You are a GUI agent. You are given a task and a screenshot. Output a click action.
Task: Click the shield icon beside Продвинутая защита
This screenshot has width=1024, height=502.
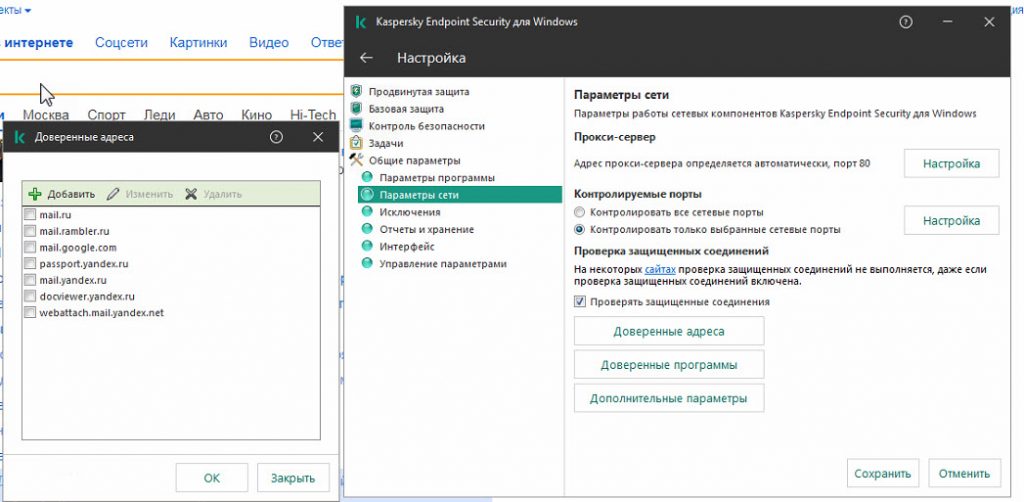pos(356,91)
